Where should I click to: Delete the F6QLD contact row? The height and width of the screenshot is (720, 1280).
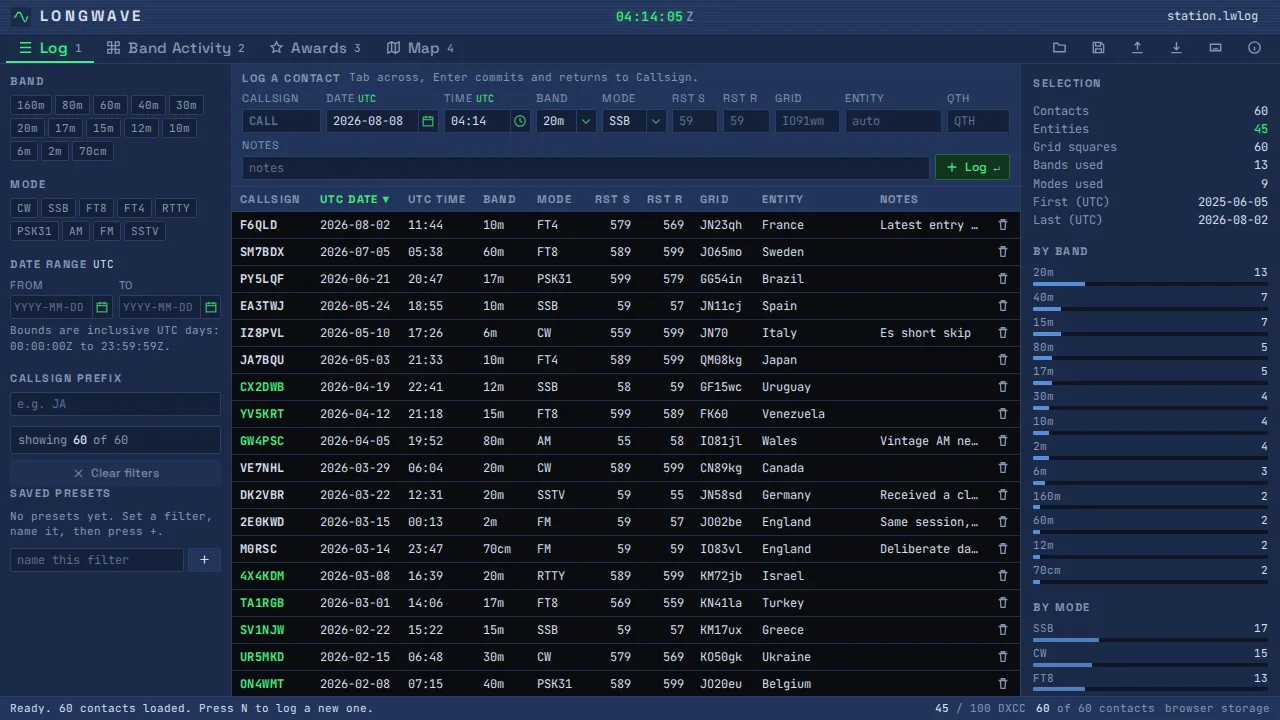[x=1003, y=225]
